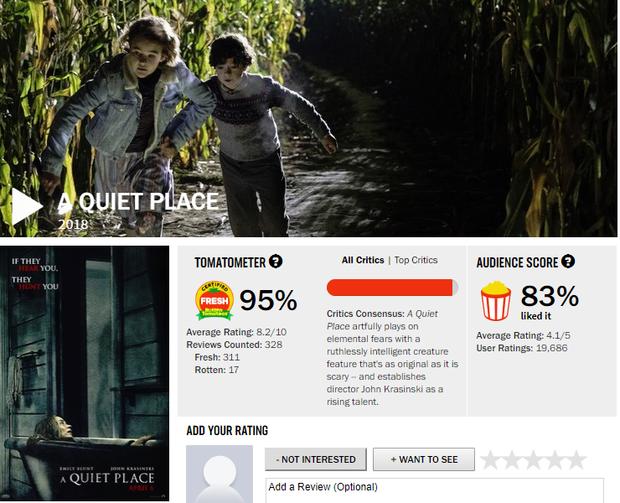Switch to the All Critics tab
Image resolution: width=620 pixels, height=503 pixels.
click(363, 260)
